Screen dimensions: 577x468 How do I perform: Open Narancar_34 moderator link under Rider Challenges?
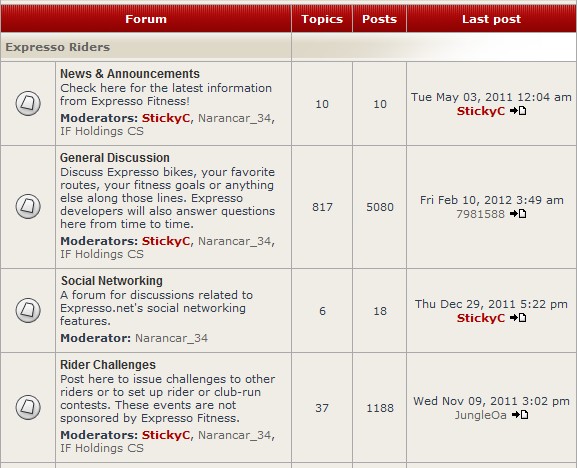coord(235,435)
